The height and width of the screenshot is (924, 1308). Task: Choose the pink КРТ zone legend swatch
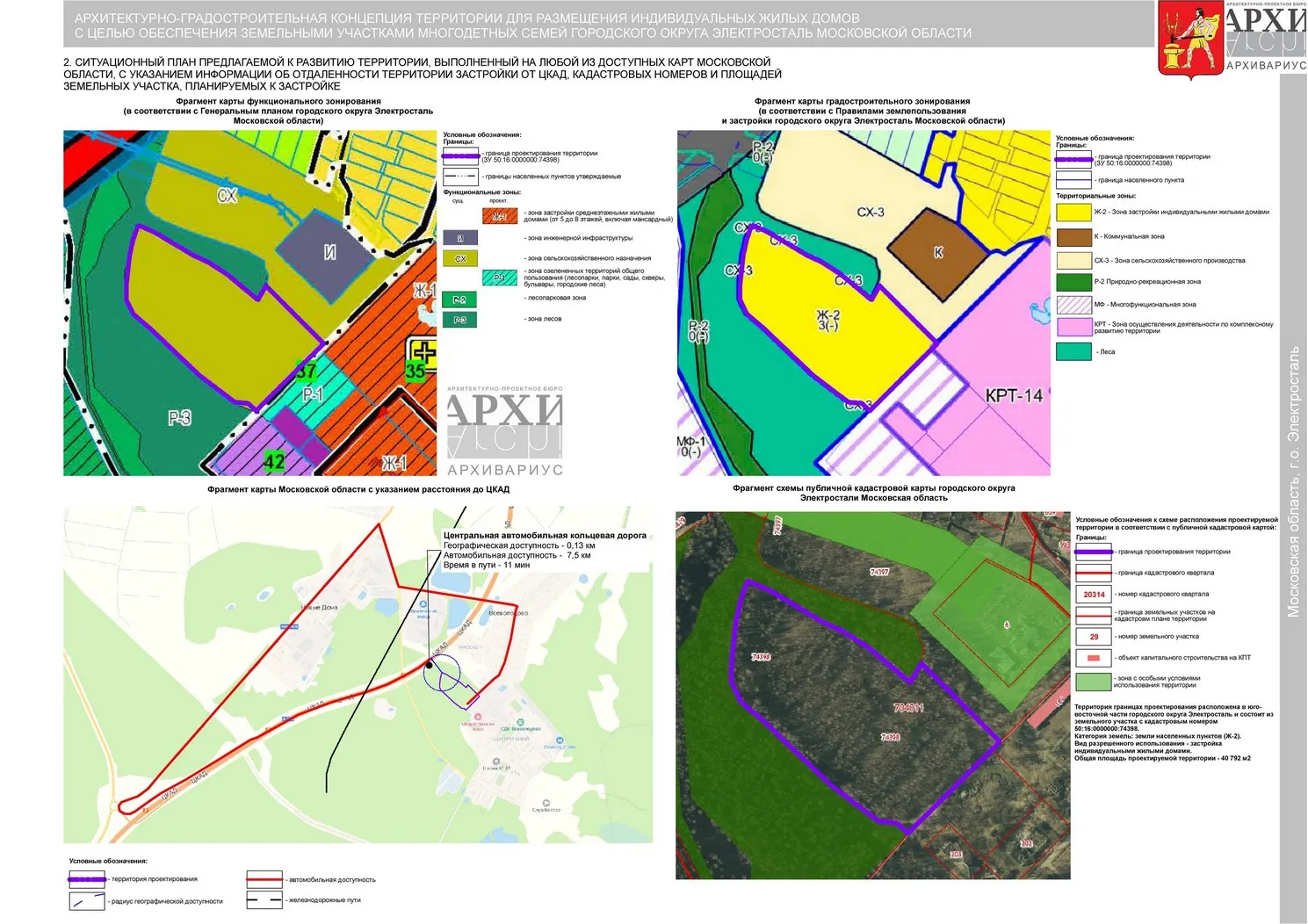[x=1073, y=328]
